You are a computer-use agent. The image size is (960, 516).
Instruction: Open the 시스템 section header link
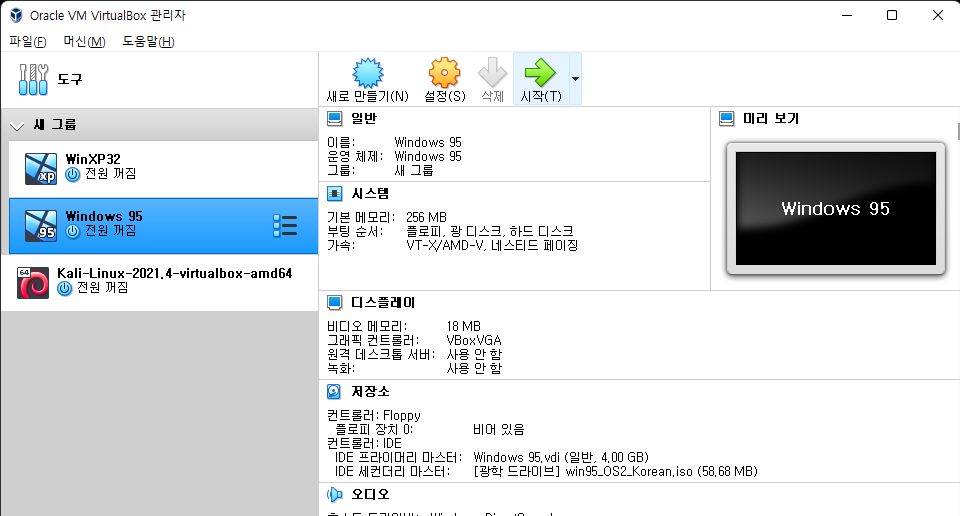click(370, 194)
